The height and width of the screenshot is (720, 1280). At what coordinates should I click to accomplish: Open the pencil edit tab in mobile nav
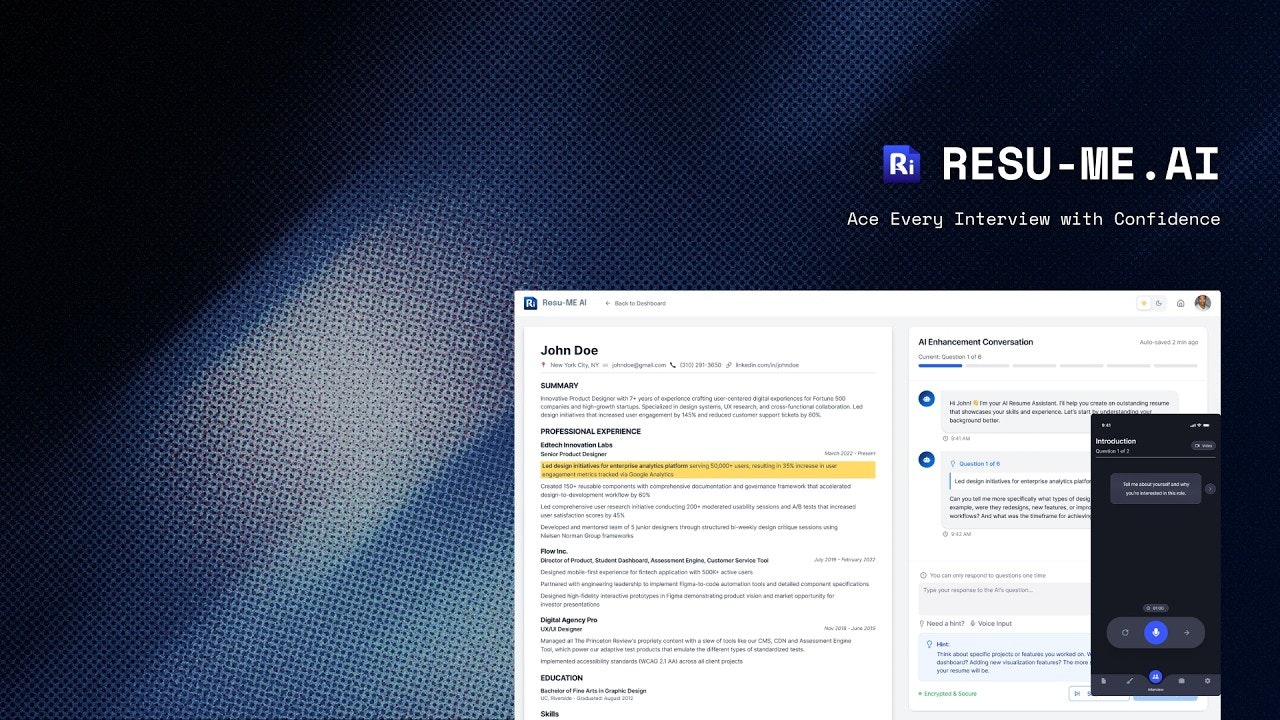coord(1130,681)
